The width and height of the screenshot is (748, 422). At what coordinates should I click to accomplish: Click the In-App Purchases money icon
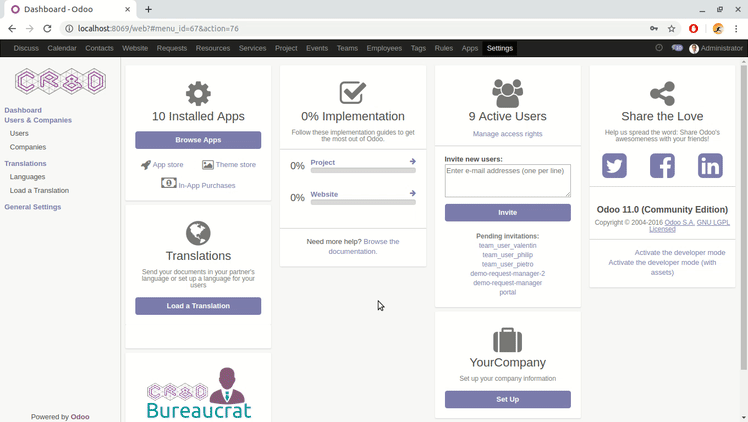click(x=168, y=183)
